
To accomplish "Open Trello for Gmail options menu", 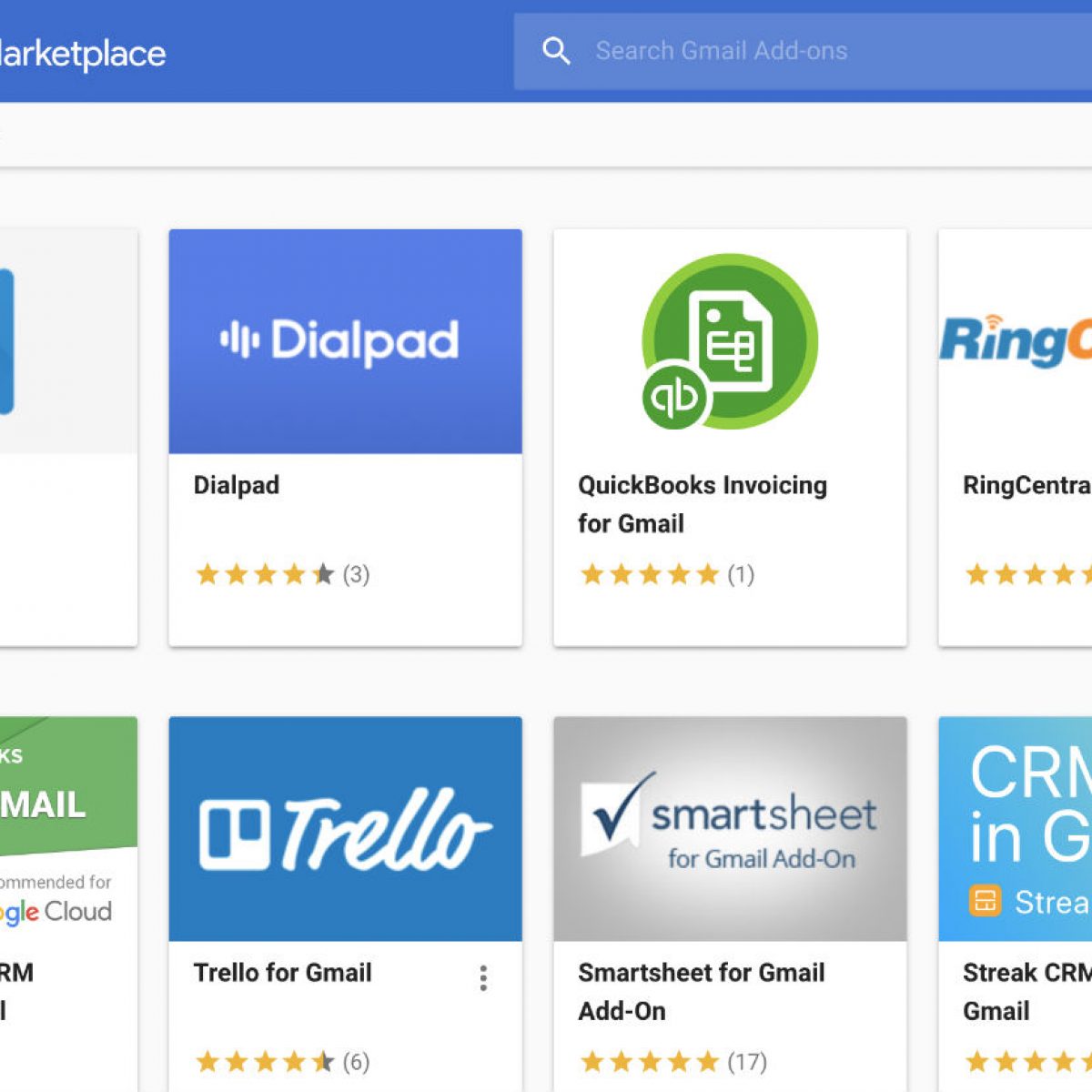I will pos(483,978).
